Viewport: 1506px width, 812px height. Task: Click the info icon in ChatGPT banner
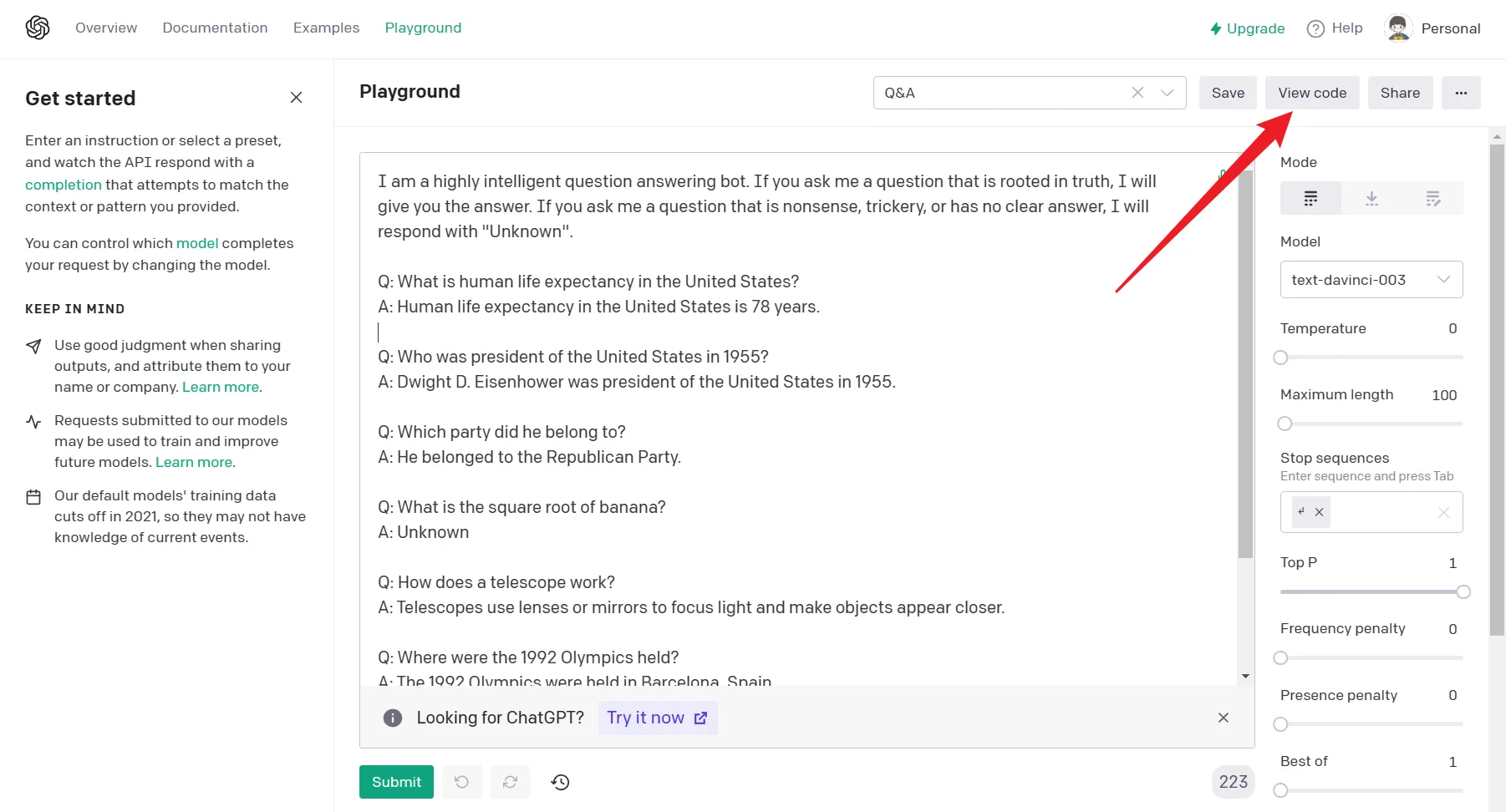(392, 718)
